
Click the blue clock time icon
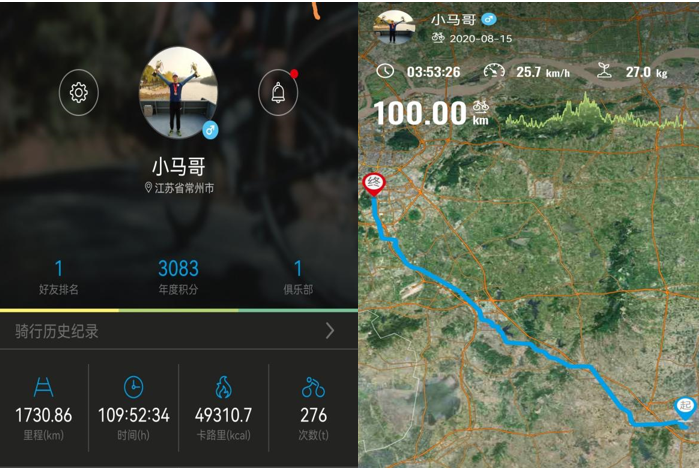click(133, 387)
